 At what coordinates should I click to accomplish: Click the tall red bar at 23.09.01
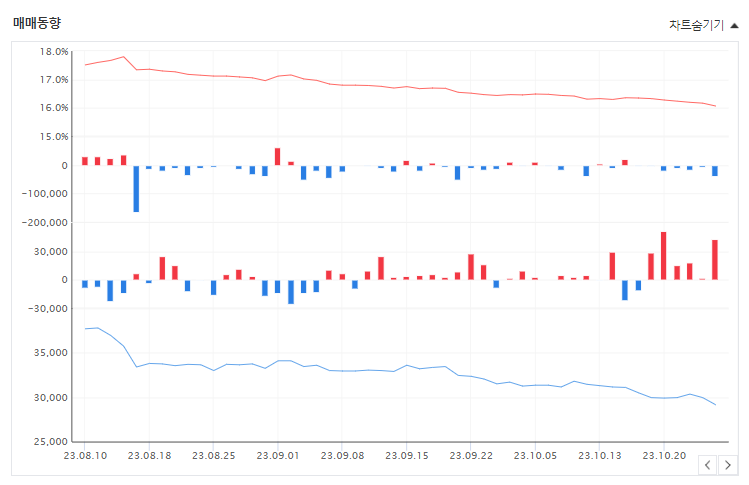point(278,157)
